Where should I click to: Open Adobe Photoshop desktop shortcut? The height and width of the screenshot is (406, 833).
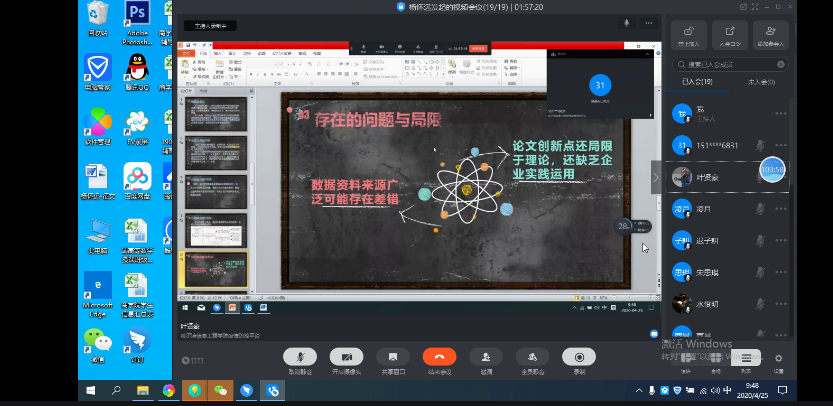point(137,22)
